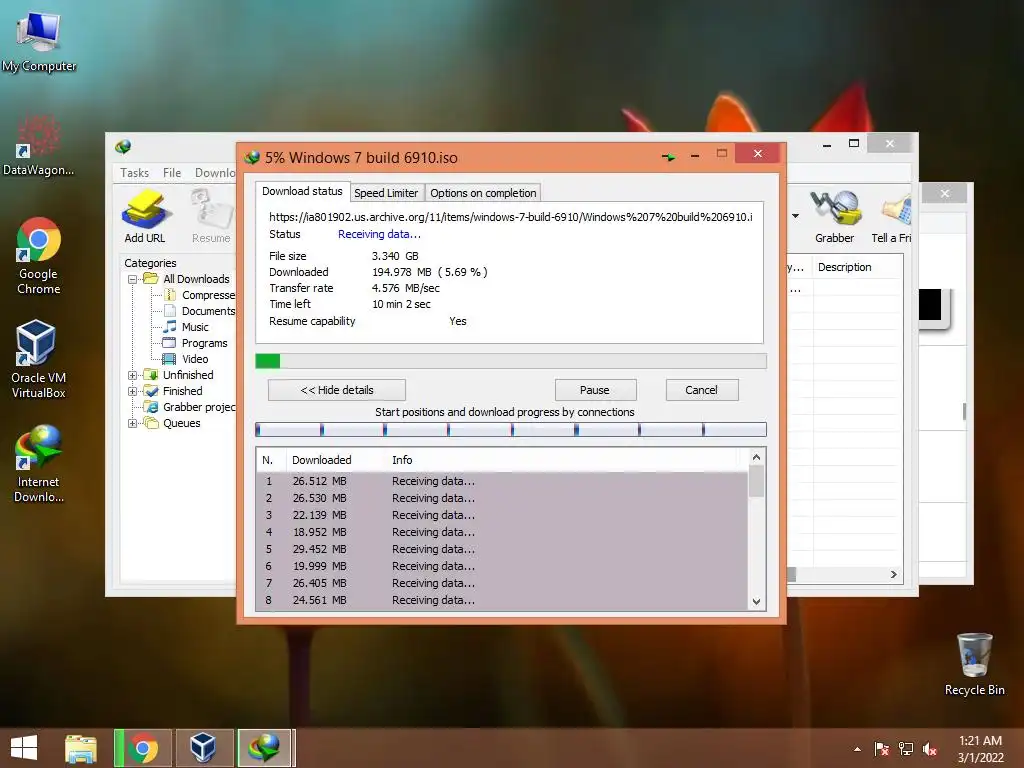This screenshot has height=768, width=1024.
Task: Click the green arrow icon in download dialog title bar
Action: tap(669, 157)
